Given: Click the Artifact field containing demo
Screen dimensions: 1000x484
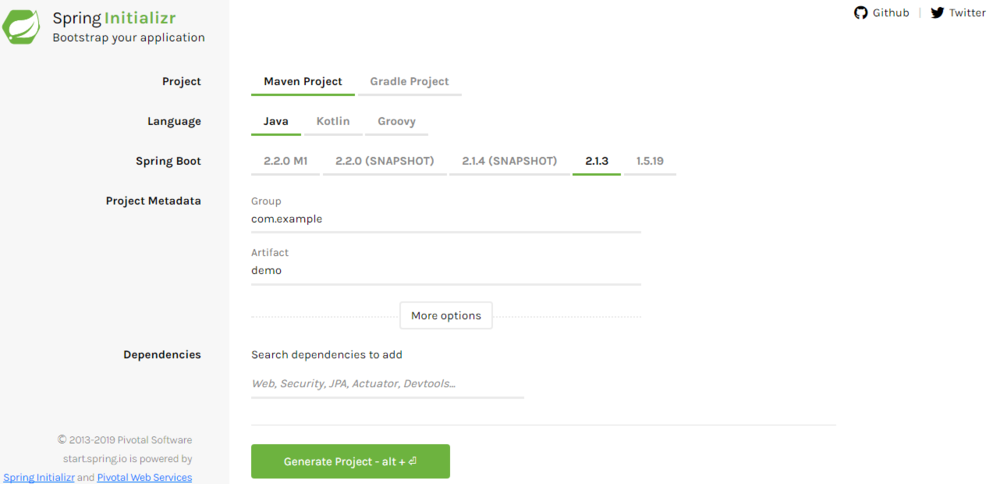Looking at the screenshot, I should pyautogui.click(x=446, y=270).
